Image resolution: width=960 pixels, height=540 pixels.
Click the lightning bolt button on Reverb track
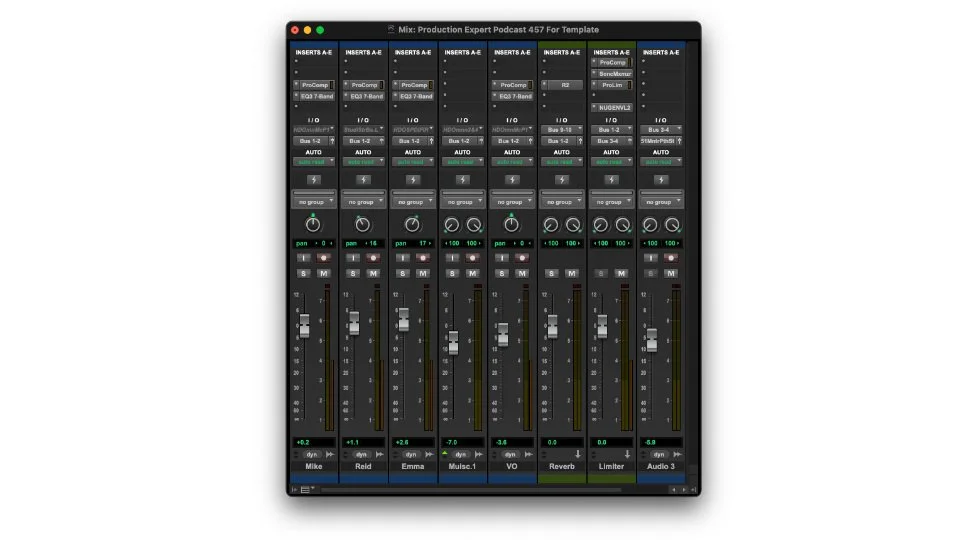pos(561,180)
